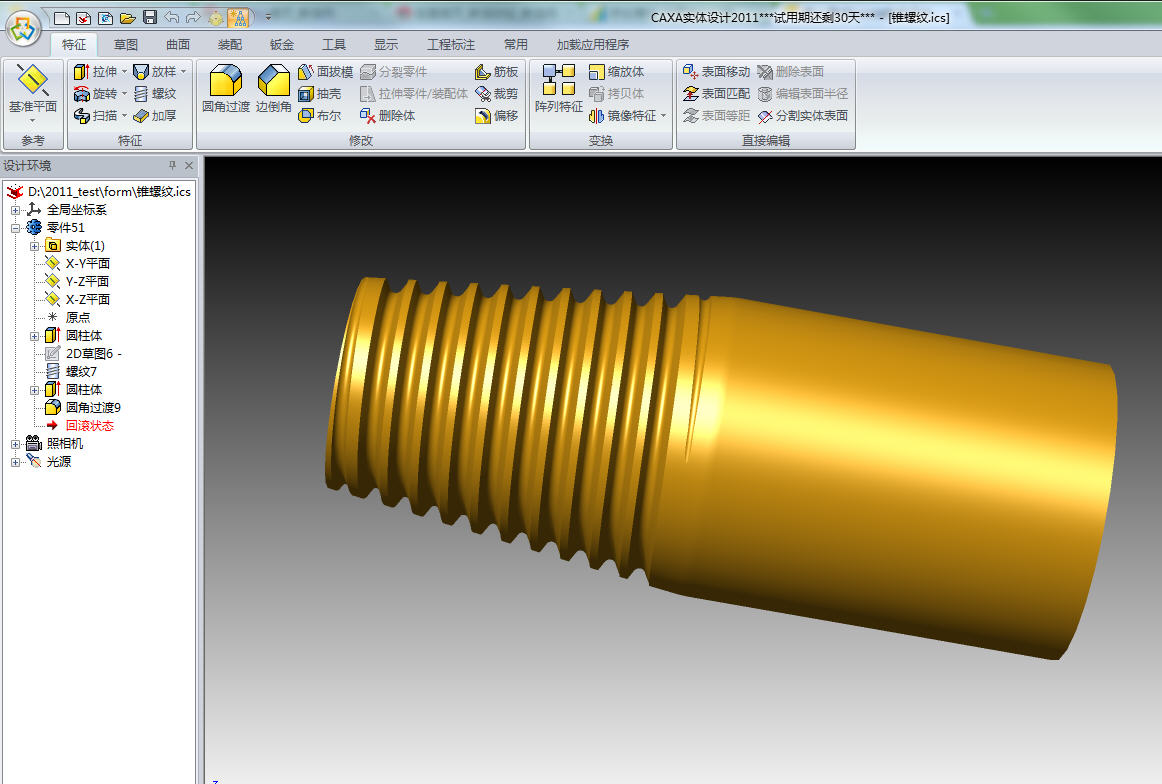Open the 工程标注 ribbon tab

point(451,45)
